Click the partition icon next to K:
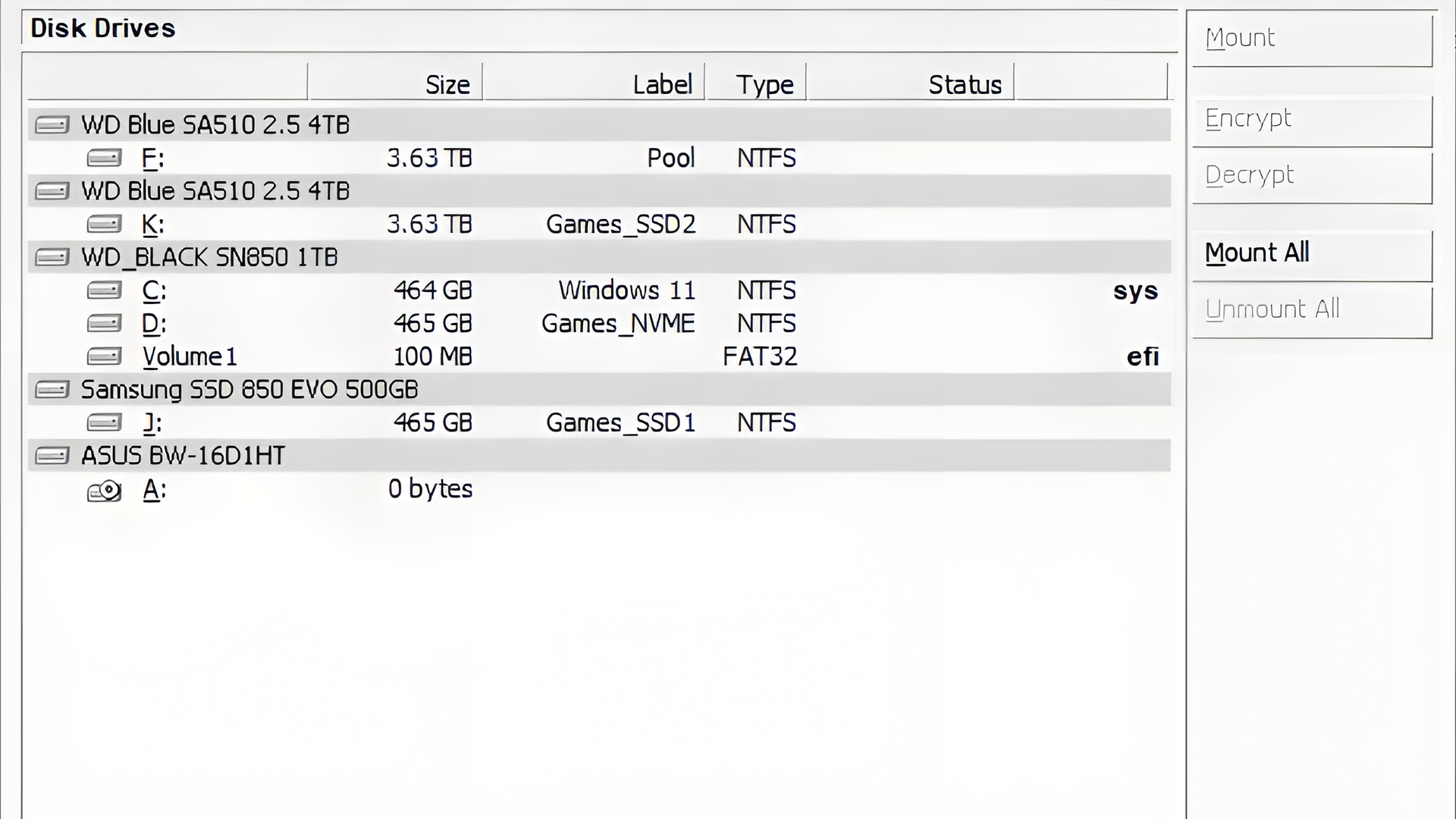The width and height of the screenshot is (1456, 819). tap(104, 224)
